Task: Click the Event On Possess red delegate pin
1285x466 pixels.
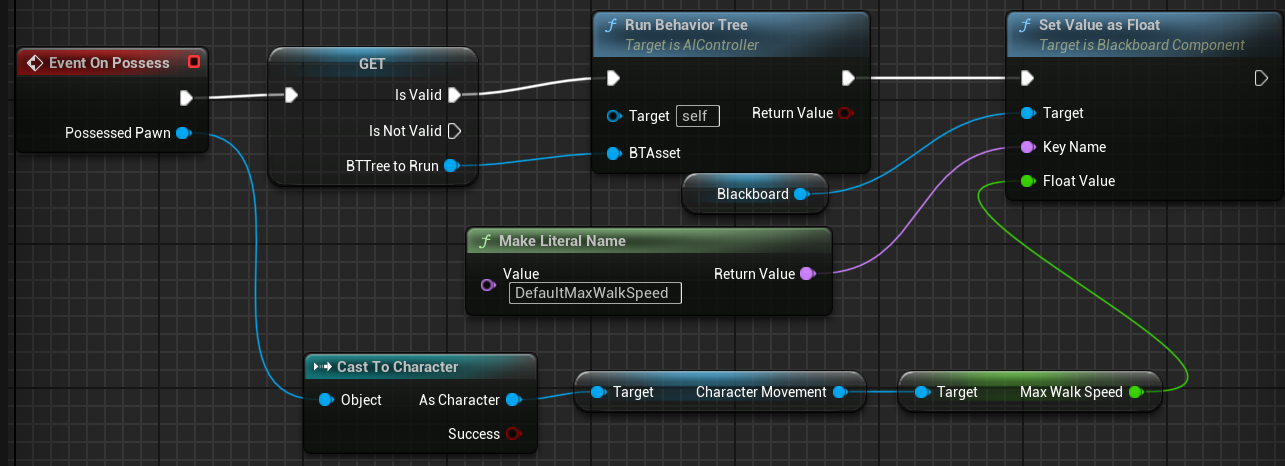Action: click(x=194, y=63)
